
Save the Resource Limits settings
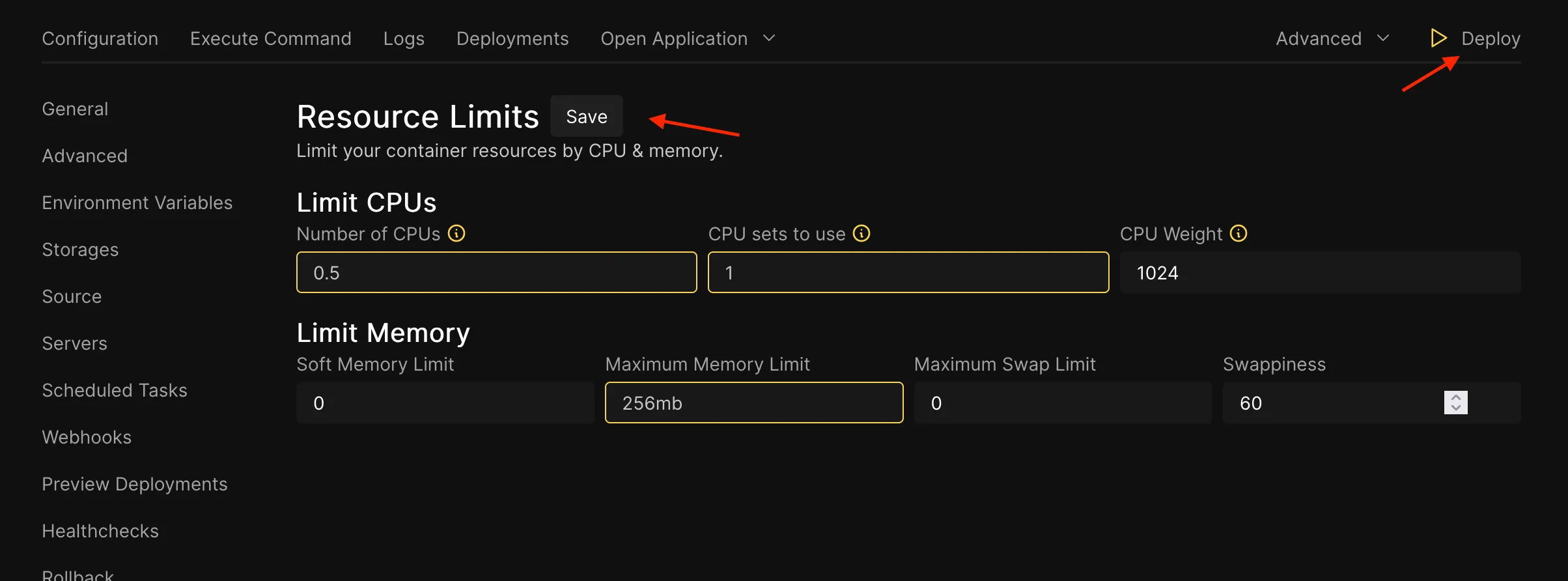click(x=587, y=116)
